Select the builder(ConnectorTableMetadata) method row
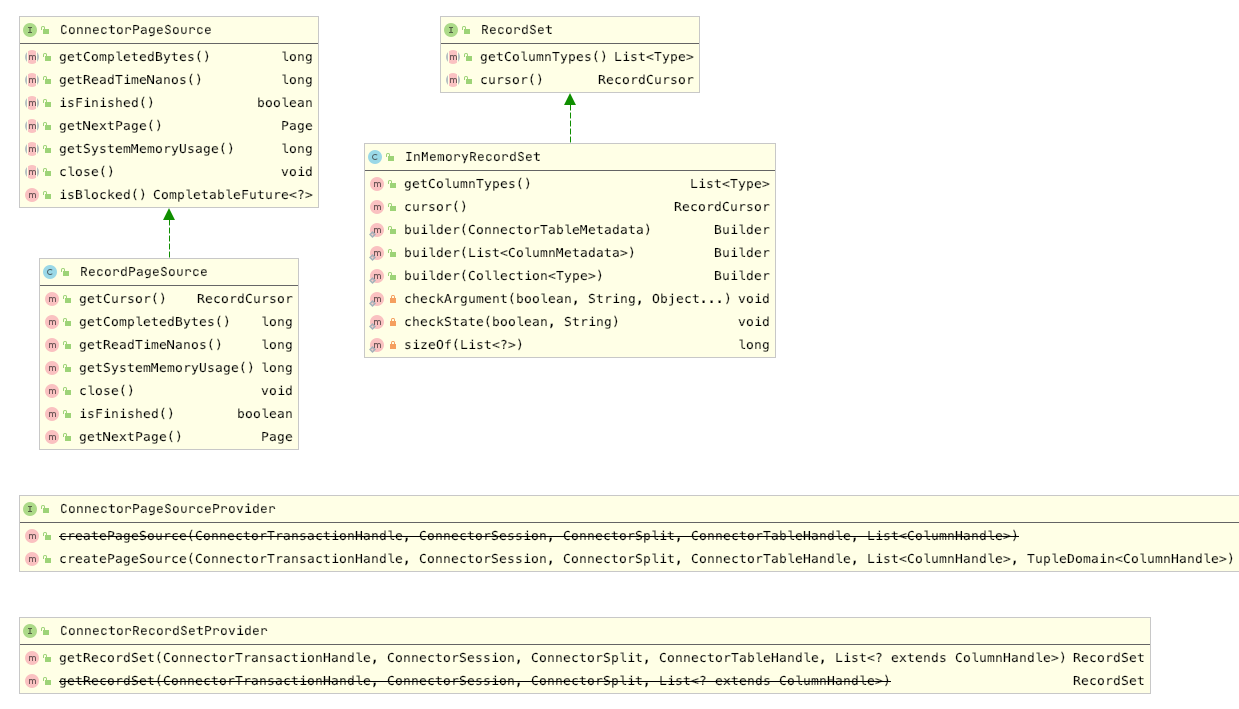 [x=527, y=230]
